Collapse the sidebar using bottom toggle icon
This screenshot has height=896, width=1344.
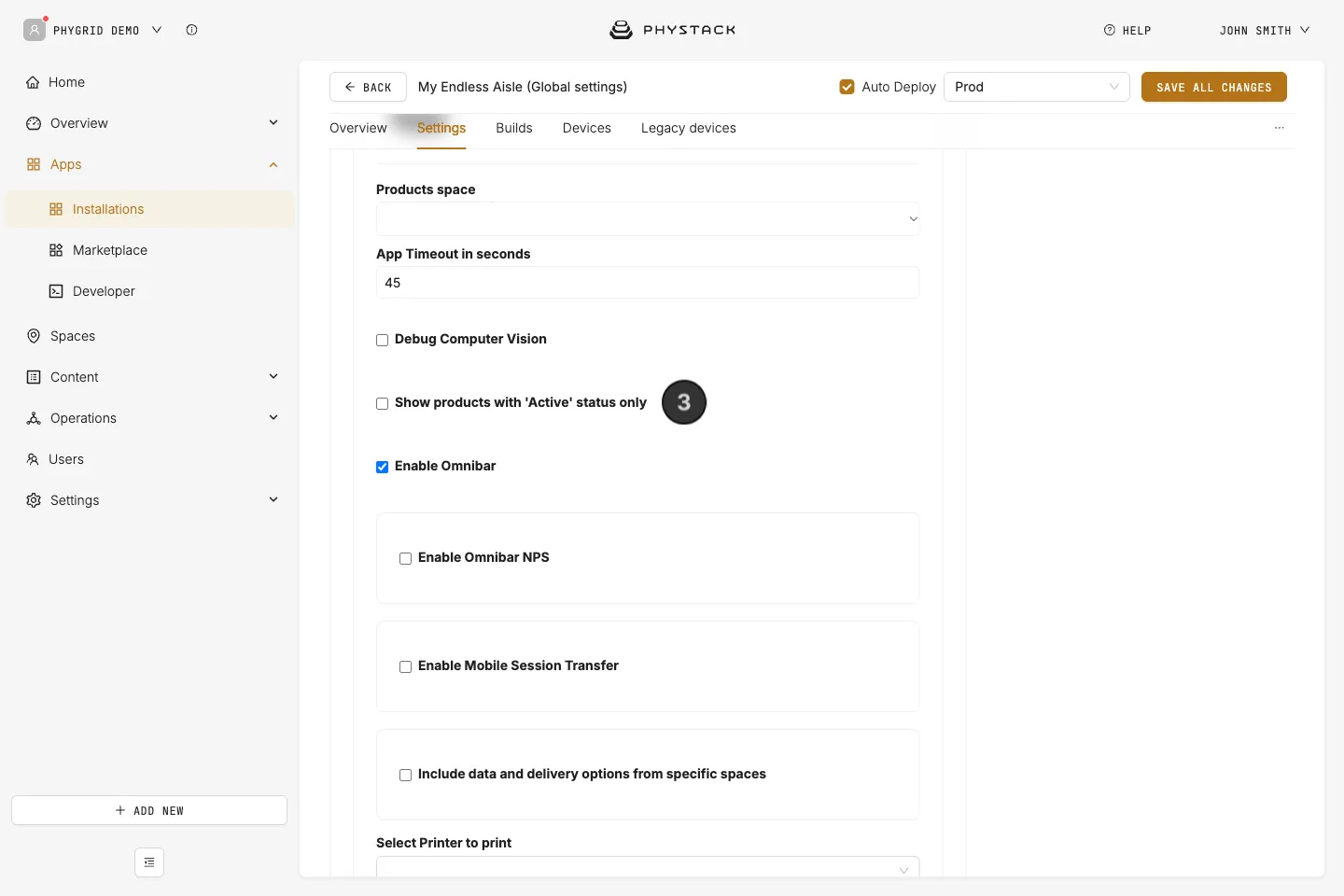[149, 862]
